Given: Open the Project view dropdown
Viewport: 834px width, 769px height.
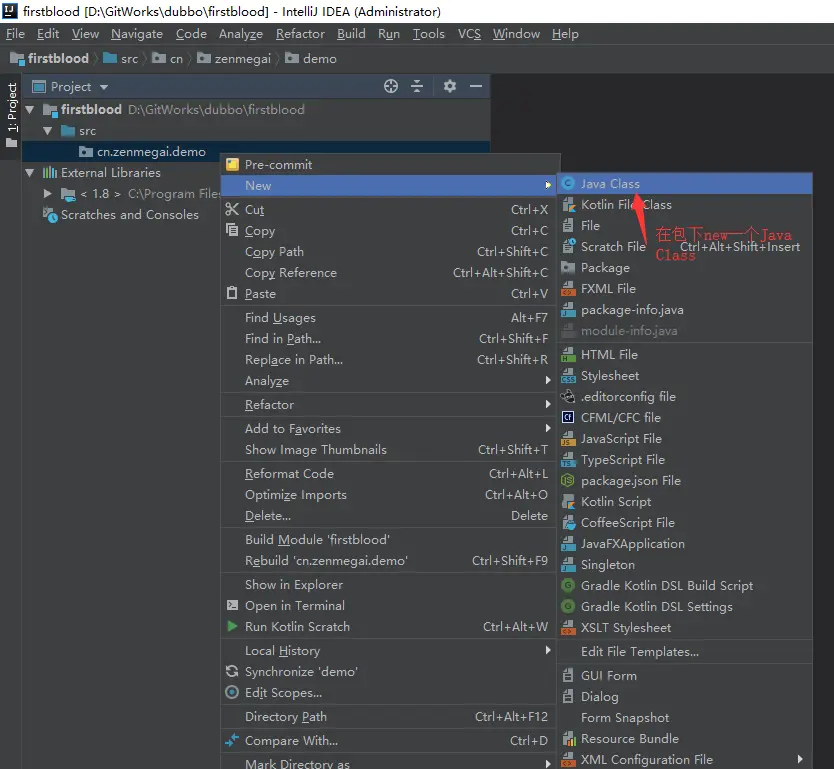Looking at the screenshot, I should pyautogui.click(x=104, y=87).
